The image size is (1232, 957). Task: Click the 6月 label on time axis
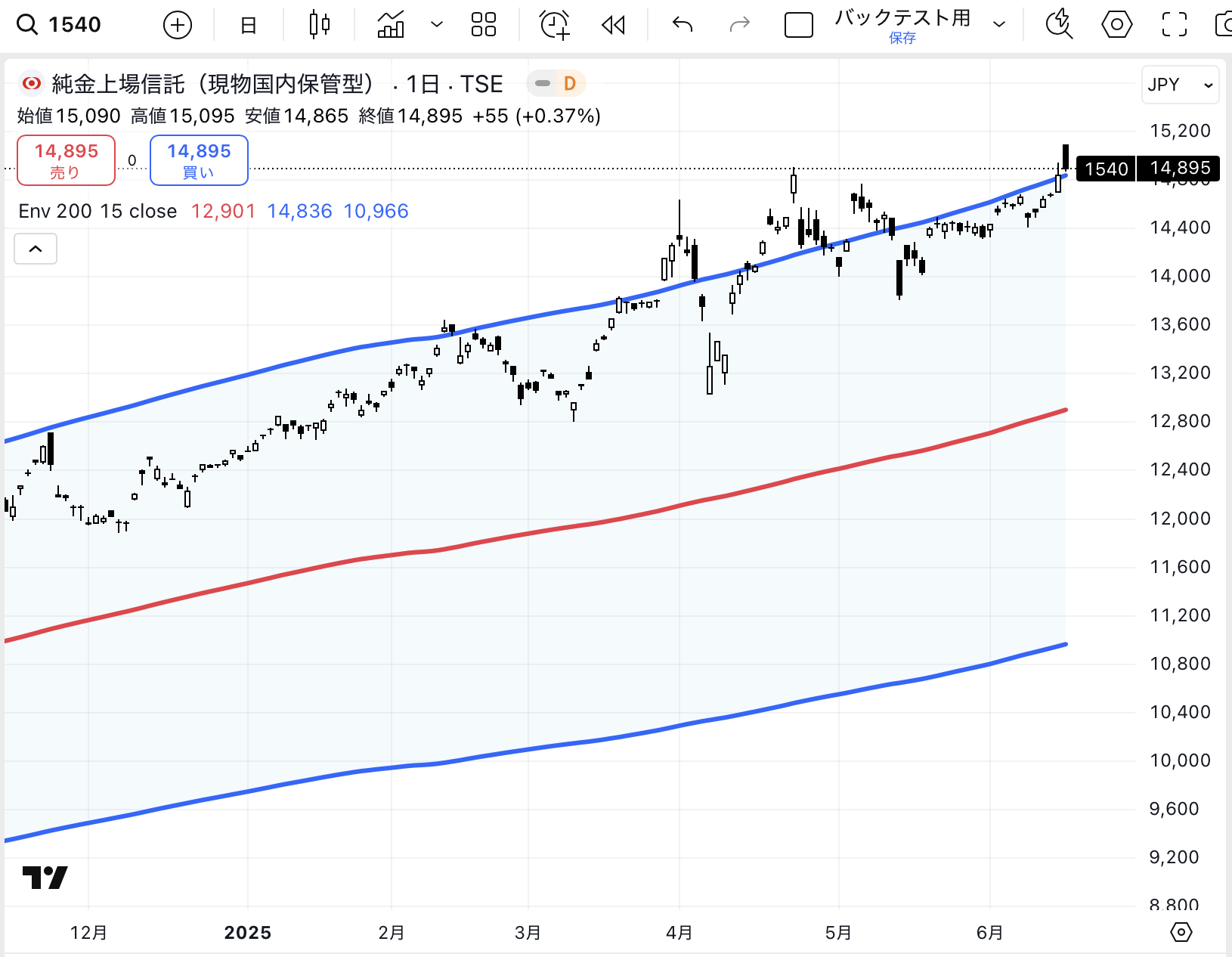(989, 933)
